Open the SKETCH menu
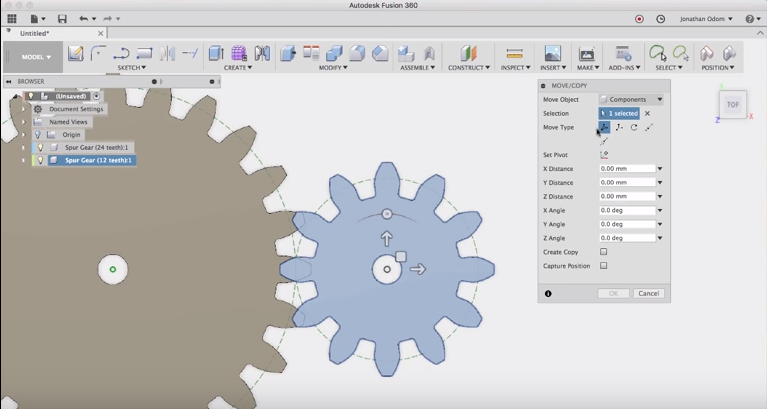767x409 pixels. 132,68
